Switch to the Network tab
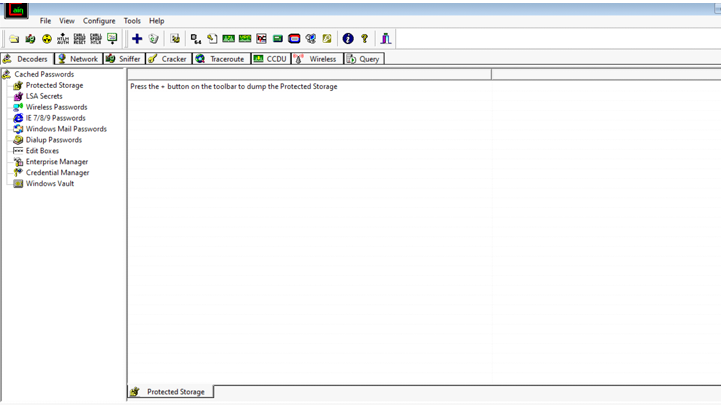Screen dimensions: 722x407 pyautogui.click(x=78, y=59)
